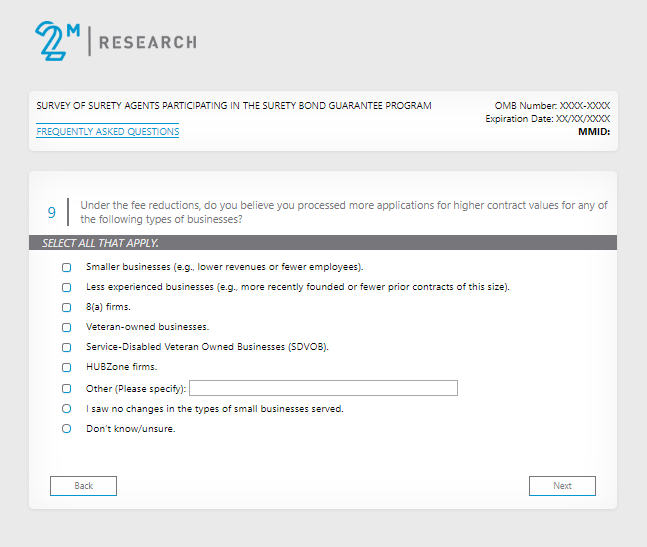Select the Veteran-owned businesses checkbox
This screenshot has width=647, height=547.
coord(67,328)
